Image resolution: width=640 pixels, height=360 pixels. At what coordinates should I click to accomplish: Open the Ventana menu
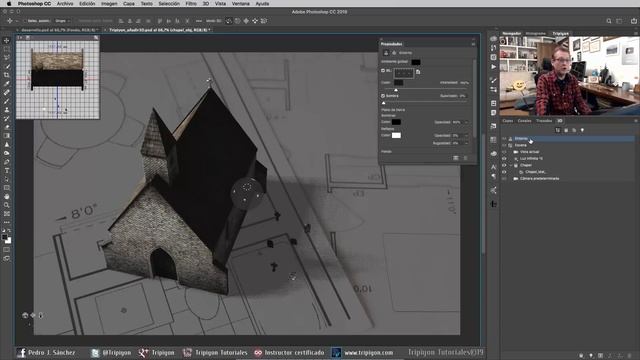(240, 4)
